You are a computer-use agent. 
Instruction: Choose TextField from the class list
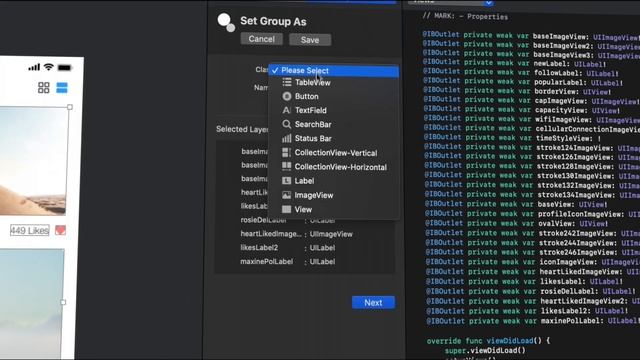click(x=333, y=110)
